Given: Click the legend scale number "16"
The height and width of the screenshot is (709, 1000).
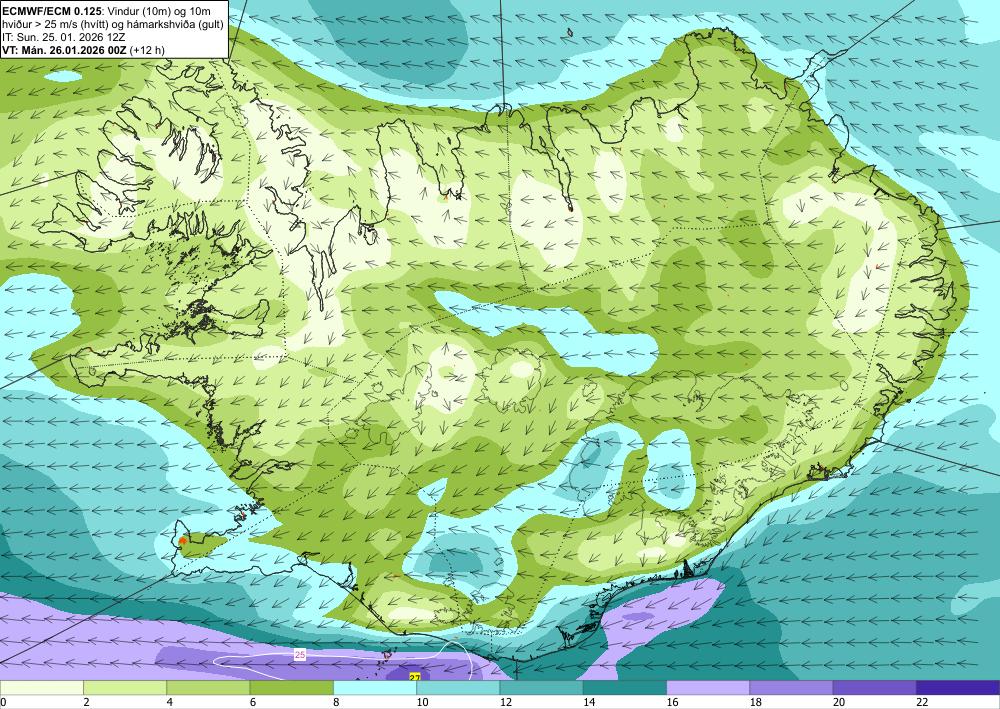Looking at the screenshot, I should (672, 703).
